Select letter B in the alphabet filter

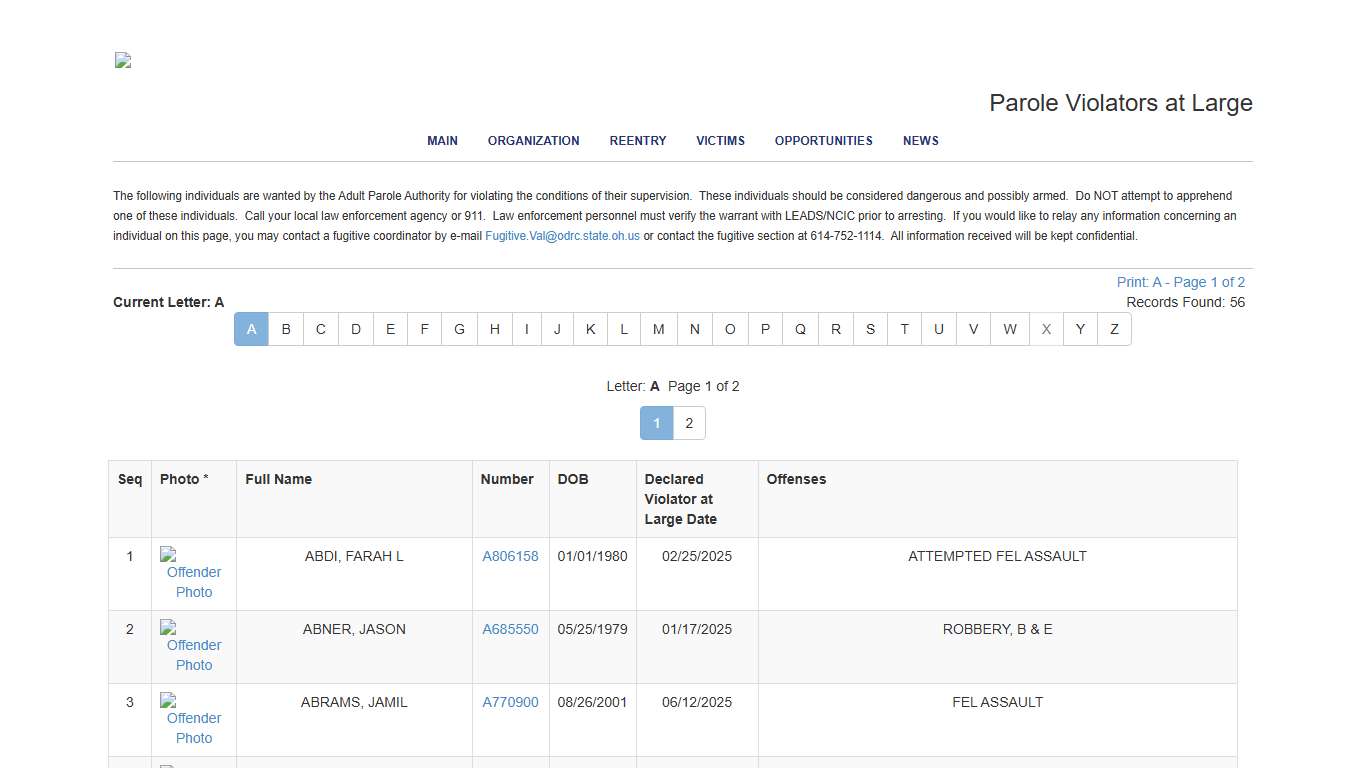click(286, 329)
